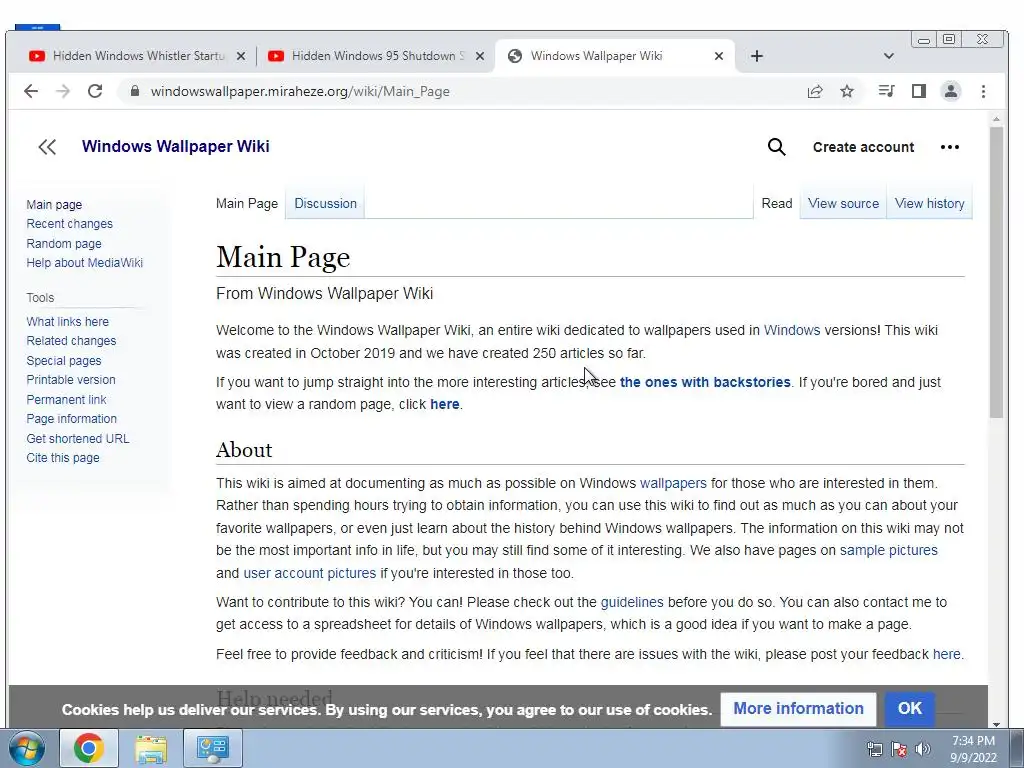Click More information on cookie banner
1024x768 pixels.
(798, 709)
